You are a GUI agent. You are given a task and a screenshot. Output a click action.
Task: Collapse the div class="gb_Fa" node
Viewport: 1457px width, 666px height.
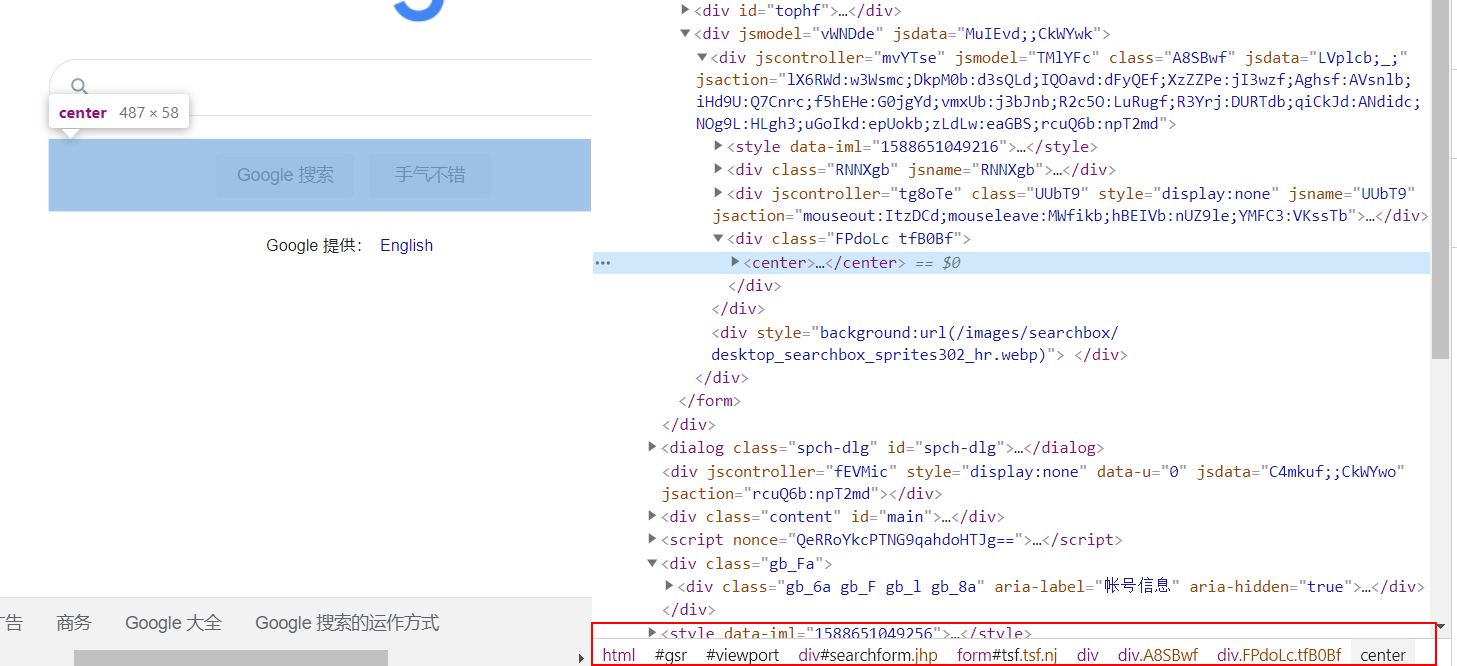point(653,563)
